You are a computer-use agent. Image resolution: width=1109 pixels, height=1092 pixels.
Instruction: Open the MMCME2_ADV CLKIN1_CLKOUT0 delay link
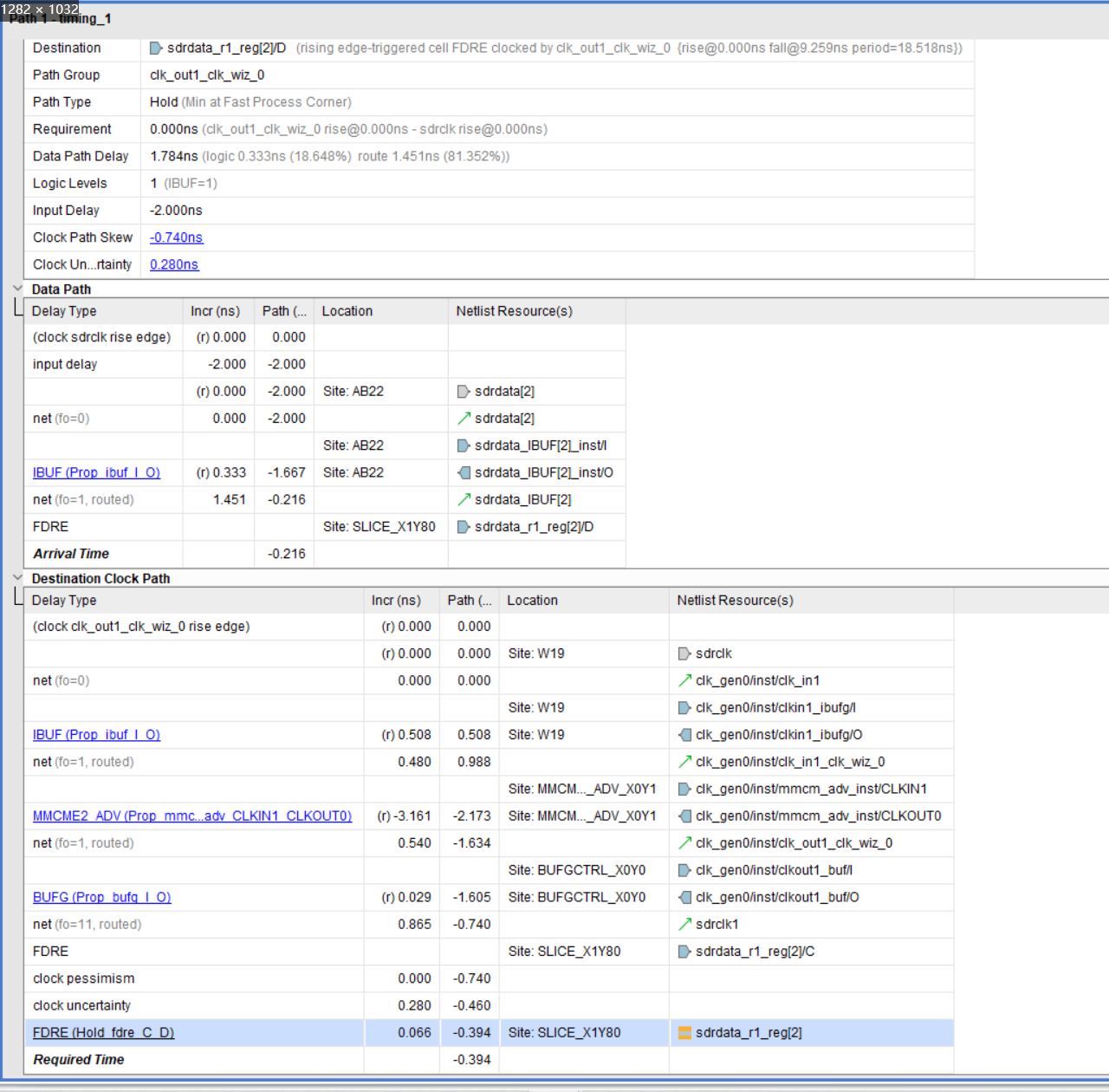[192, 816]
